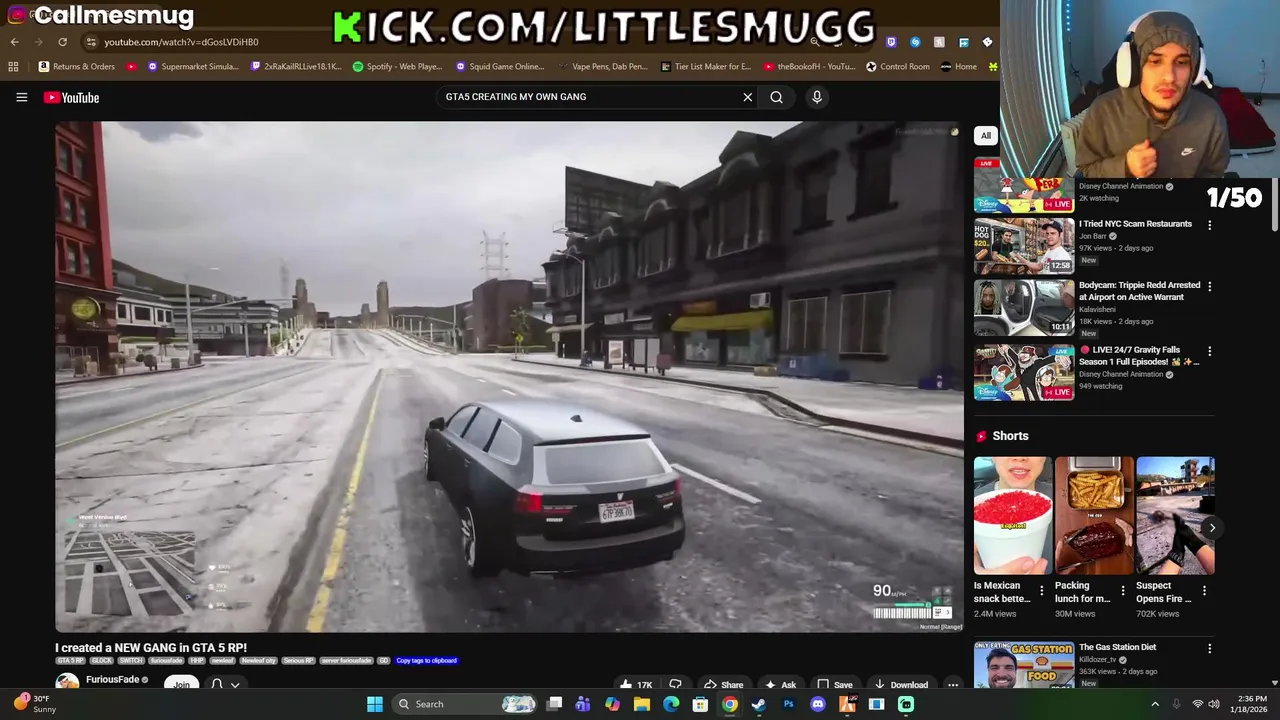
Task: Click the search magnifier button
Action: [x=776, y=97]
